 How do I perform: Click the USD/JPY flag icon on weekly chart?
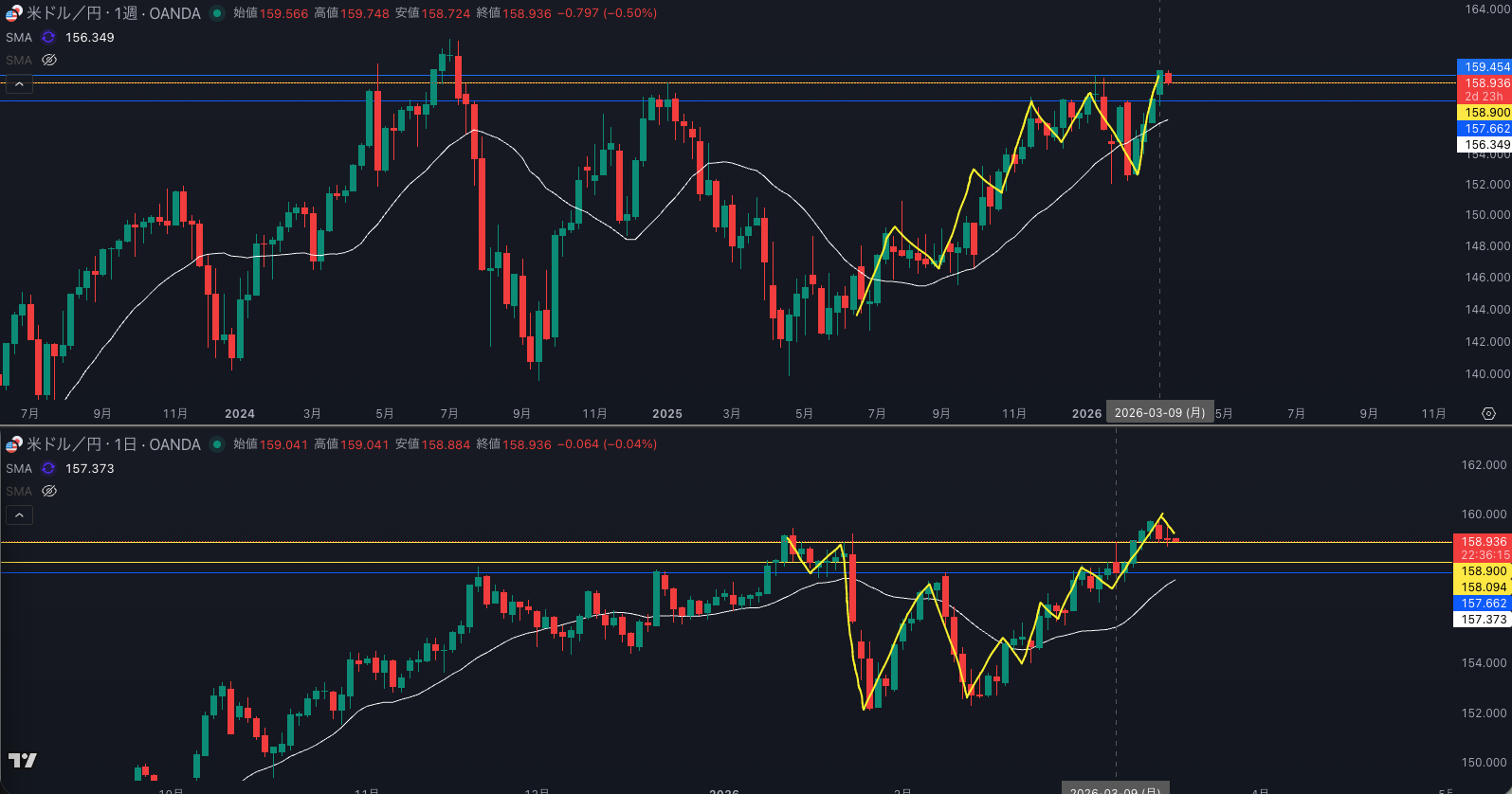(x=14, y=13)
